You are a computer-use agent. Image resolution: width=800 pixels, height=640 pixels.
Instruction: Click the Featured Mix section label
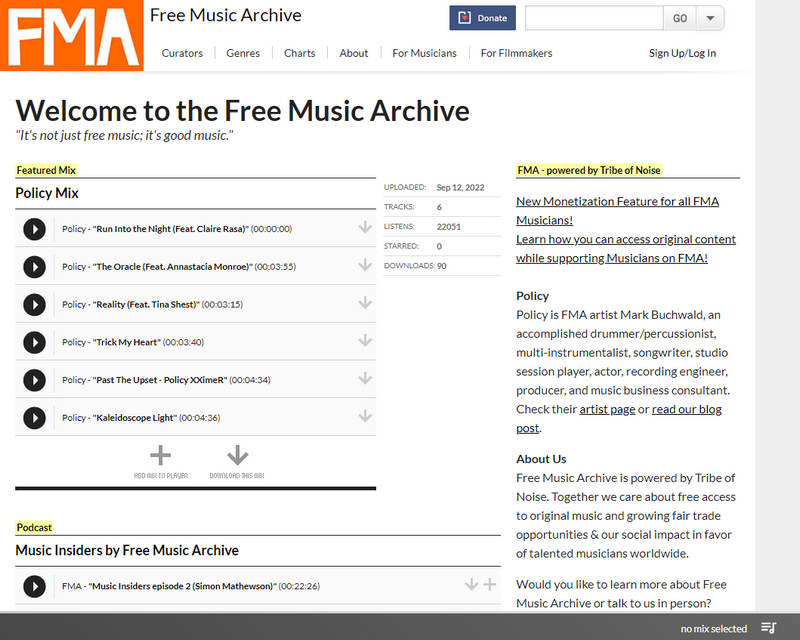point(46,170)
